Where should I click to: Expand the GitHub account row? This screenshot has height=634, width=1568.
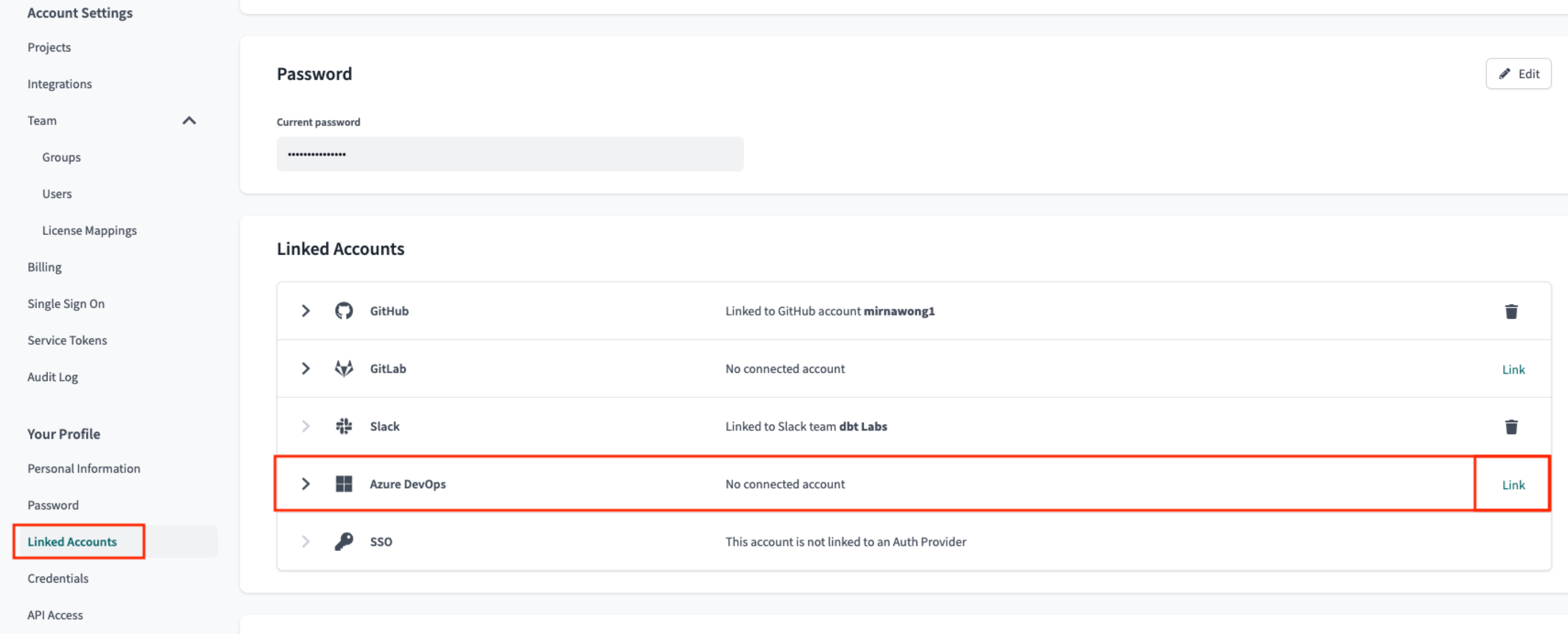pyautogui.click(x=306, y=311)
